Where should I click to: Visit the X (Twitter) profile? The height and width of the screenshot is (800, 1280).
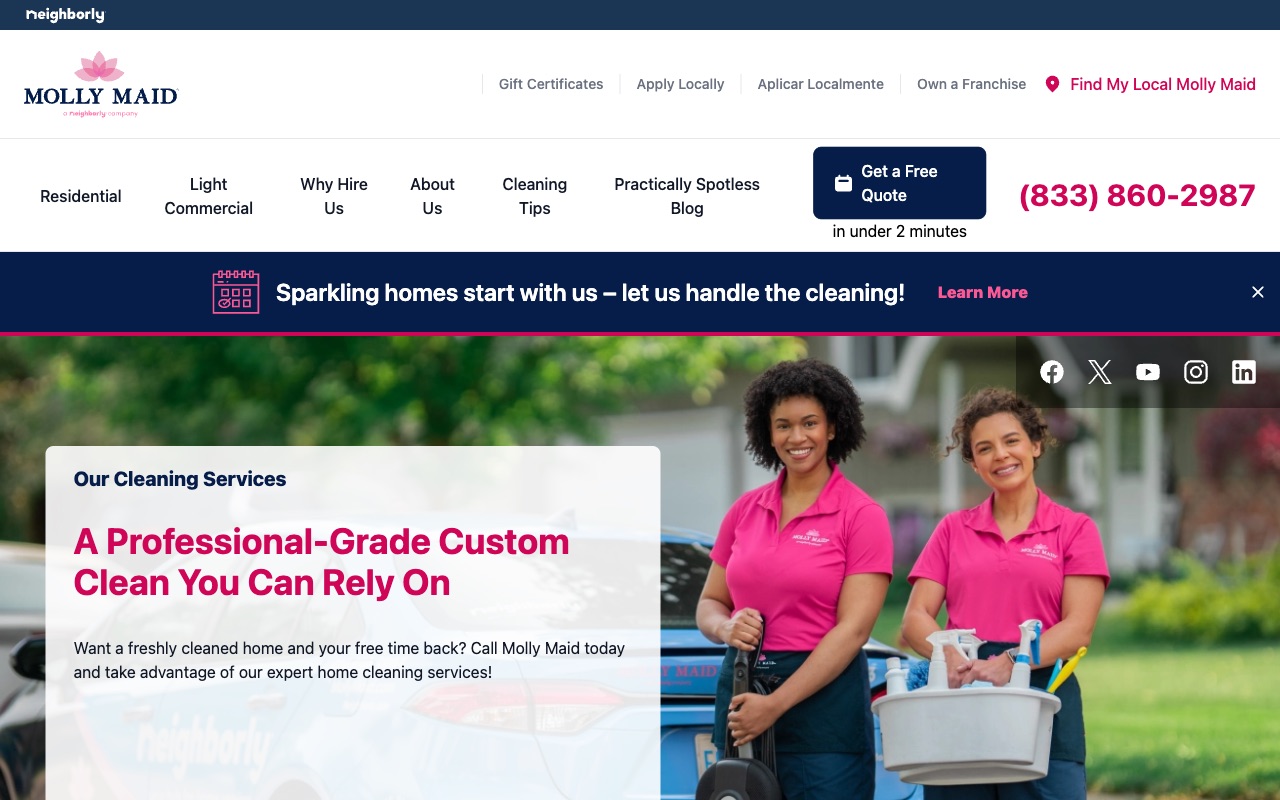point(1099,371)
